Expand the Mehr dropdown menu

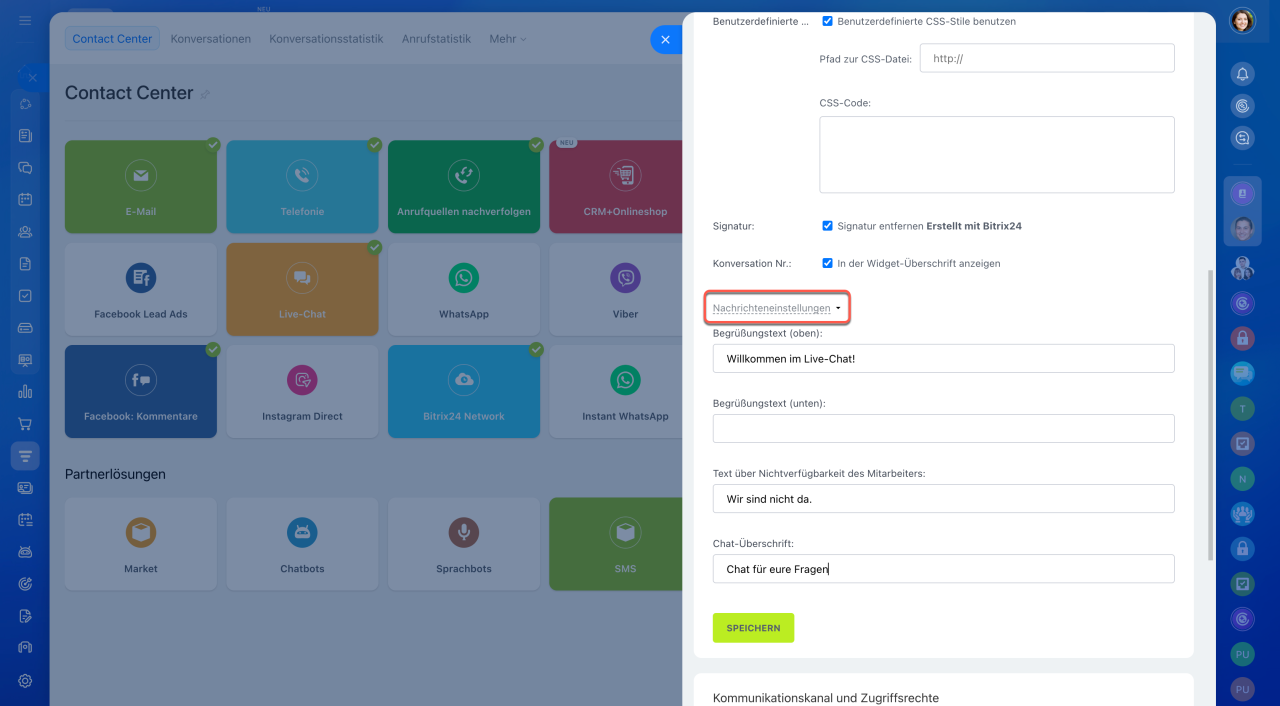pos(507,39)
